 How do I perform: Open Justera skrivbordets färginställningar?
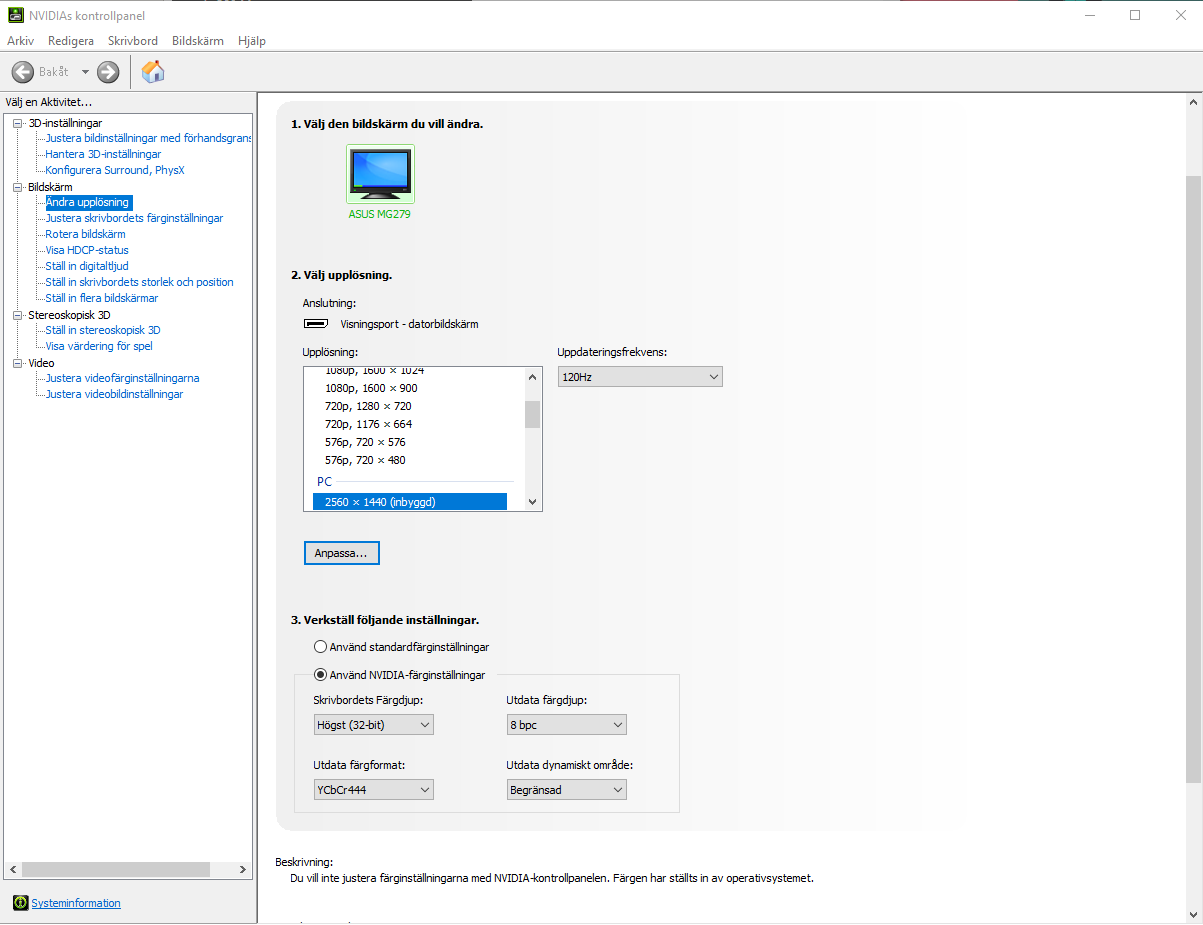click(x=134, y=218)
